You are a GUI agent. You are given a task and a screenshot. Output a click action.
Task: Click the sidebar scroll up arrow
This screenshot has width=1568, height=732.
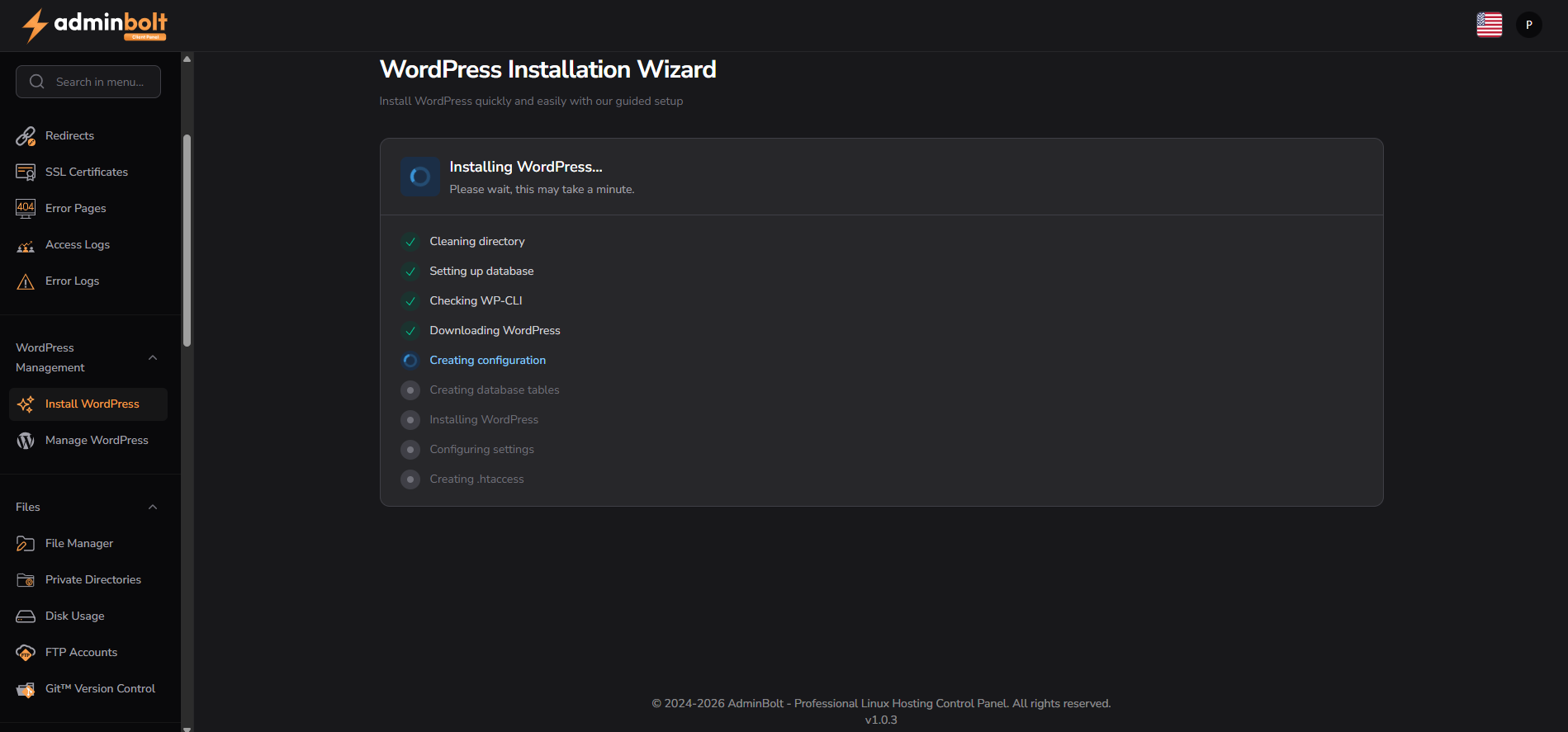[x=187, y=59]
